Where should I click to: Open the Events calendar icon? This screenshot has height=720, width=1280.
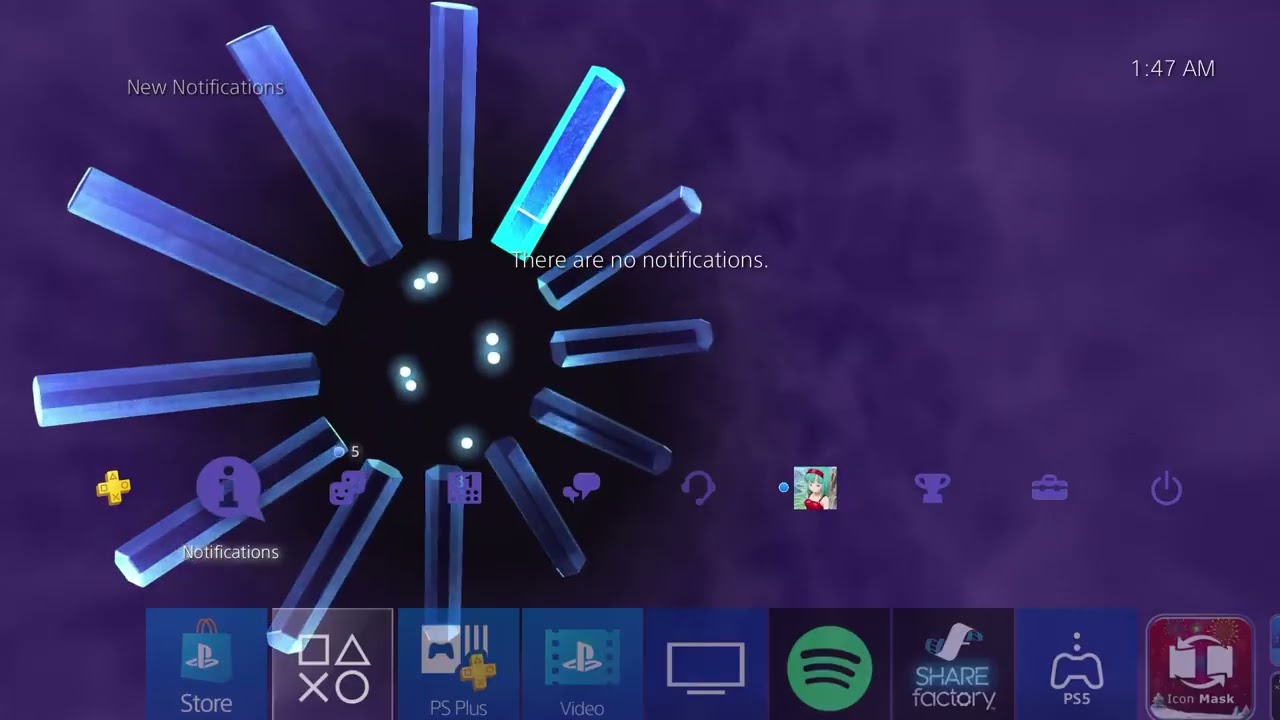[x=464, y=488]
